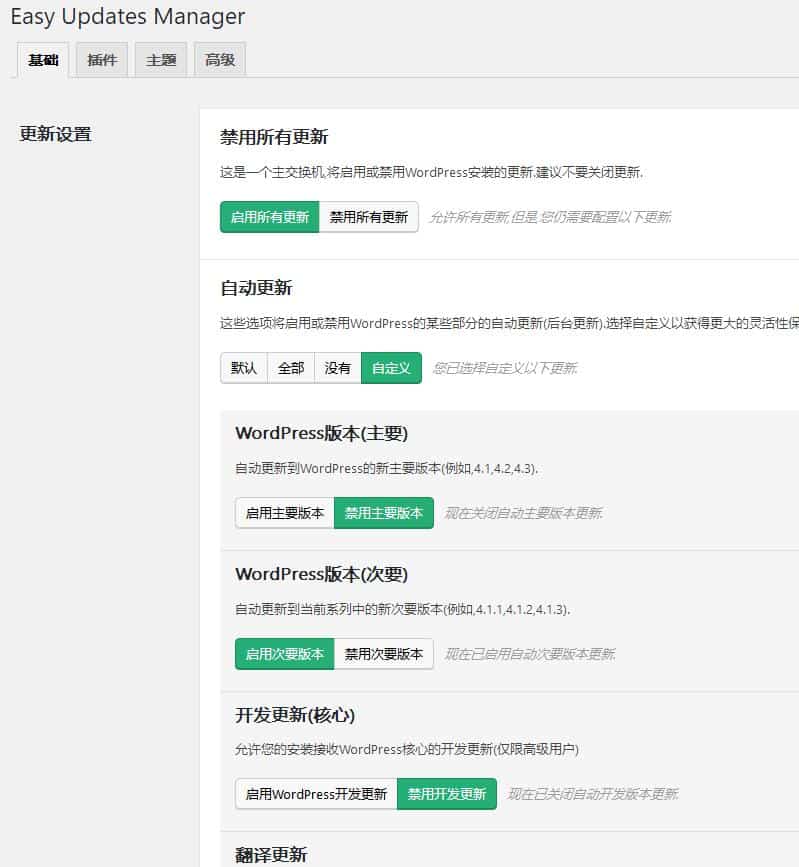
Task: Select 启用所有更新 toggle button
Action: click(x=269, y=217)
